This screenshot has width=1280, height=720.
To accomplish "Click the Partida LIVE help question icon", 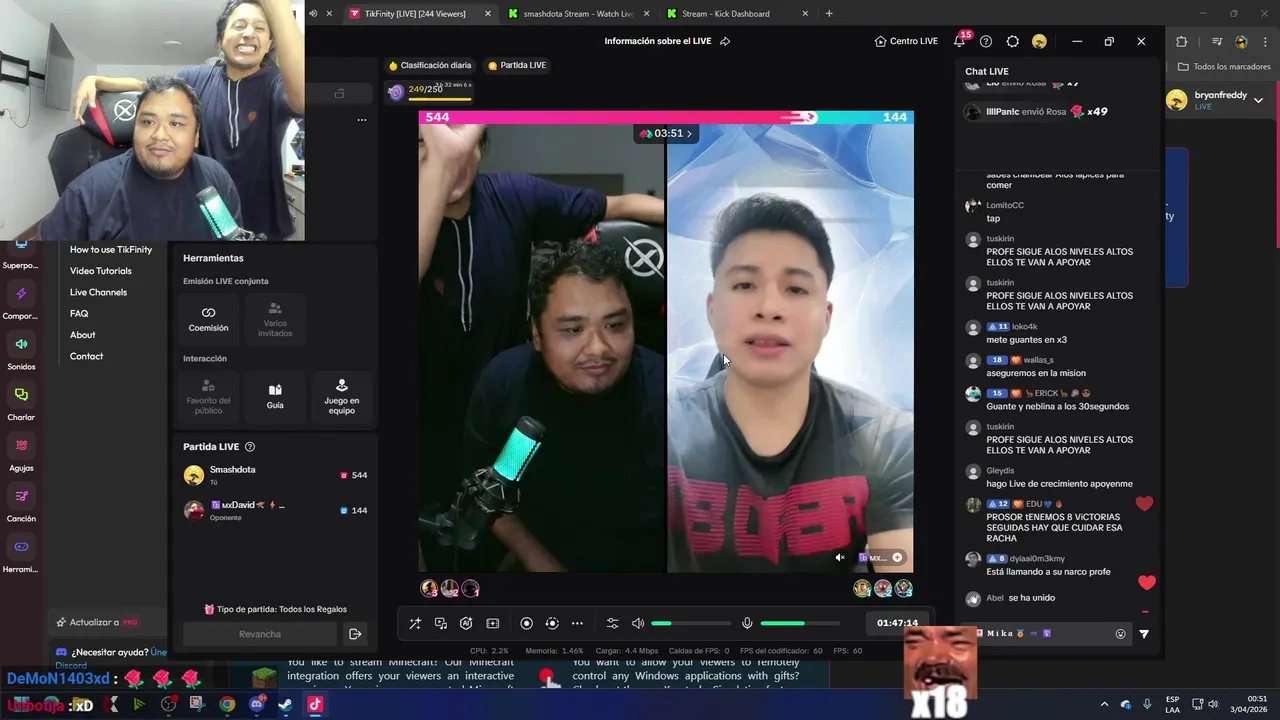I will coord(250,447).
